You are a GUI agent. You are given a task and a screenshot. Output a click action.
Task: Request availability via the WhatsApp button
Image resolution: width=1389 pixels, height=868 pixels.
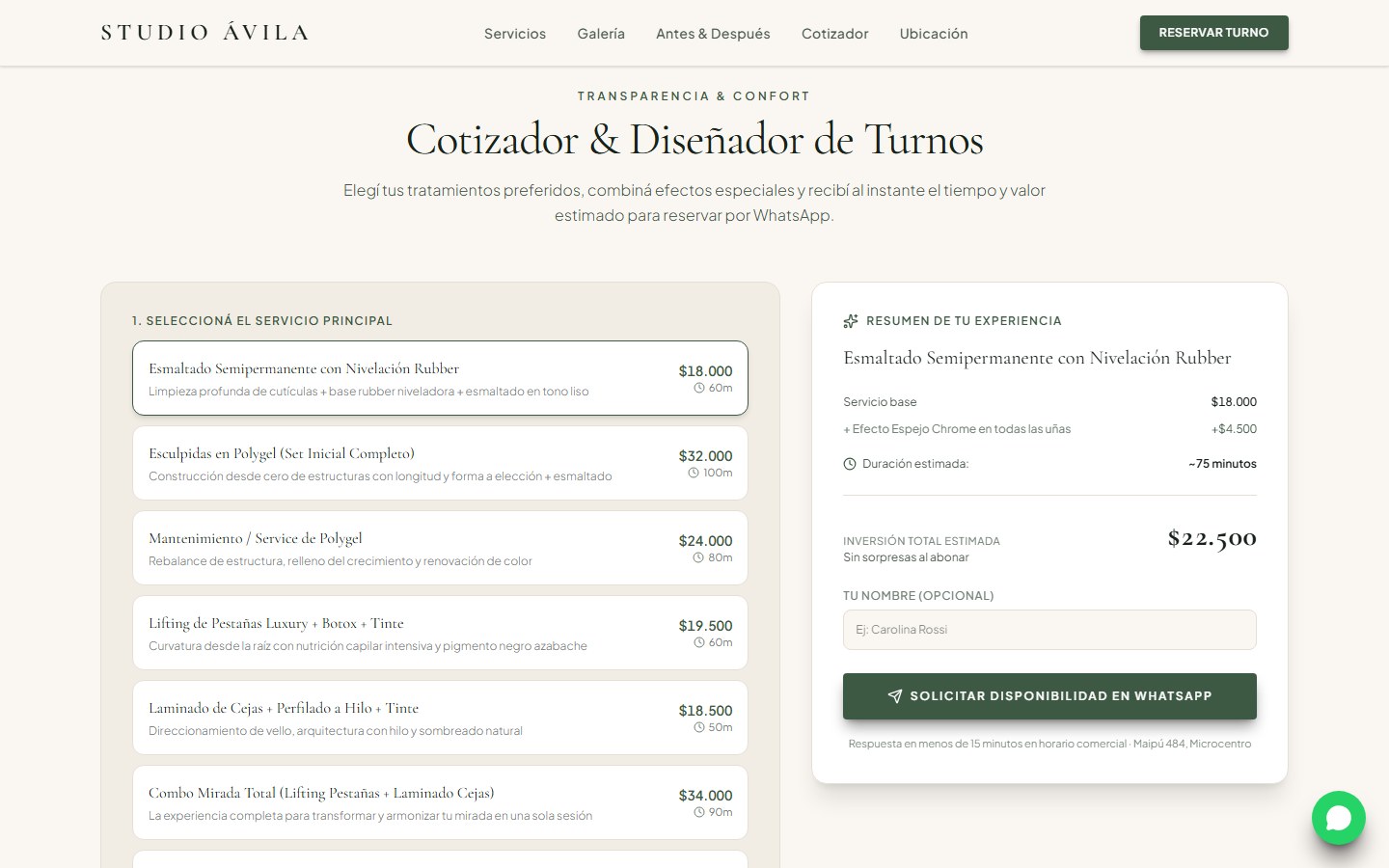1049,696
